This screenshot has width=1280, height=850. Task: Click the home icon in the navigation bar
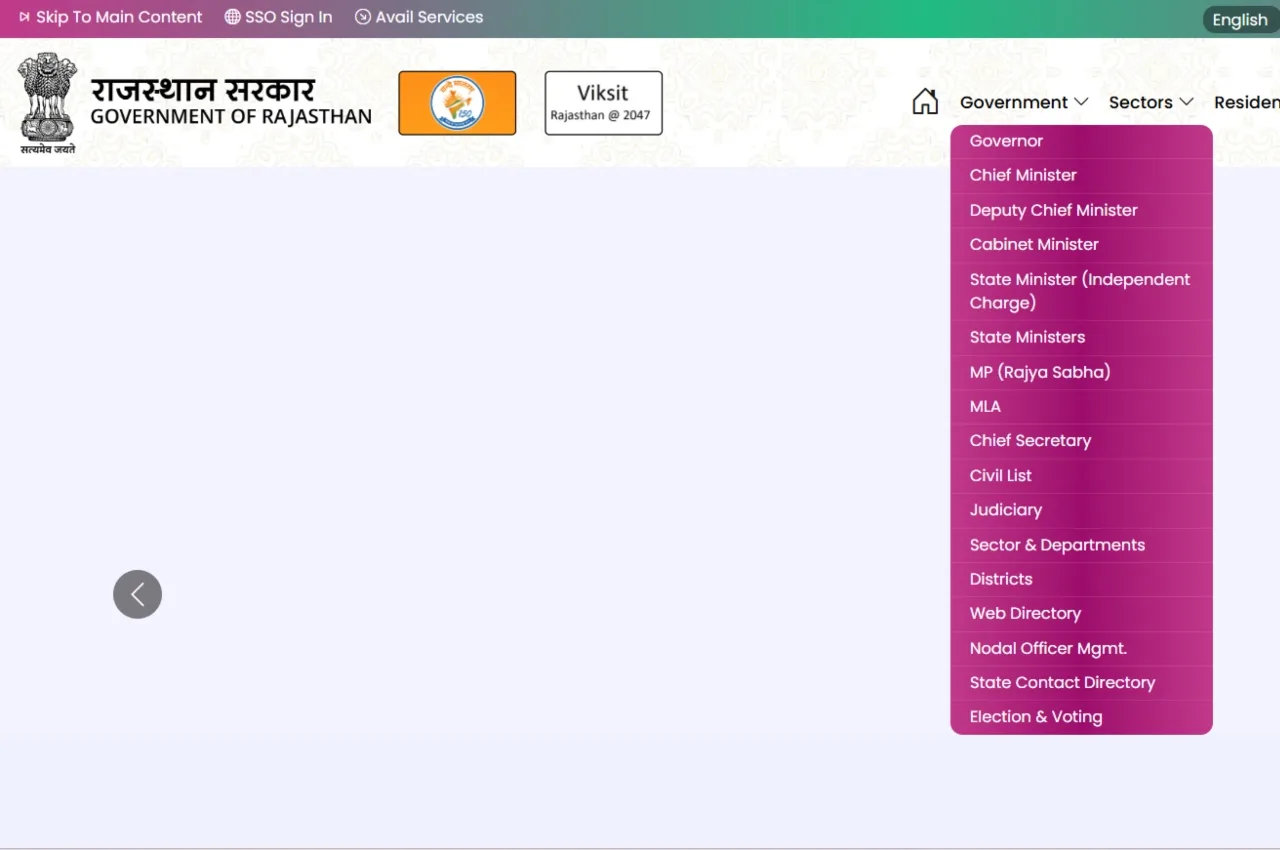point(925,100)
